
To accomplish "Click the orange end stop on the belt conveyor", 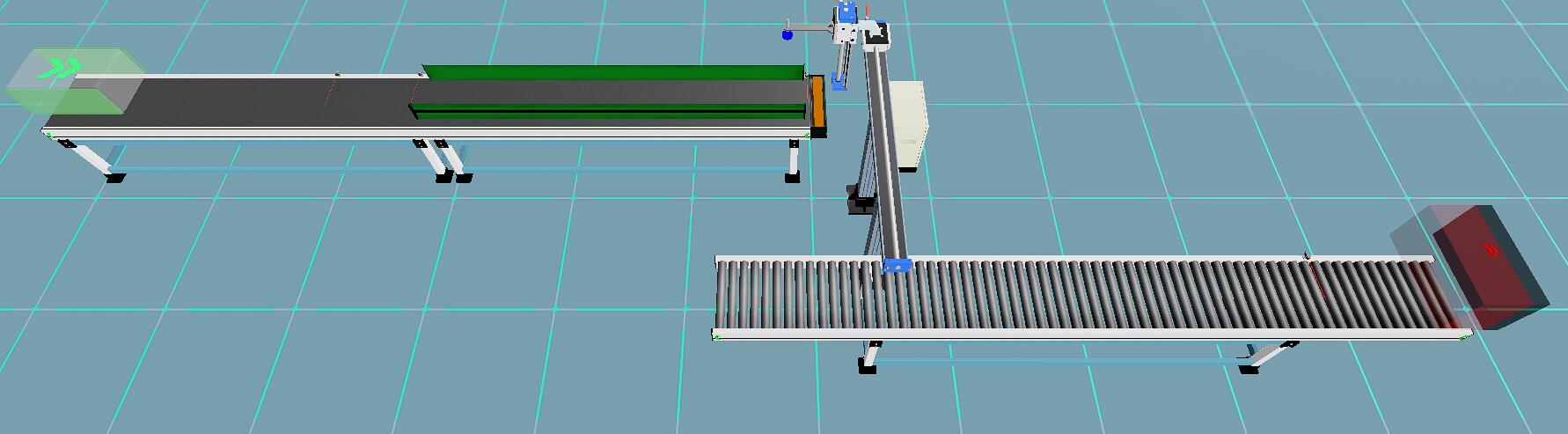I will click(x=818, y=104).
